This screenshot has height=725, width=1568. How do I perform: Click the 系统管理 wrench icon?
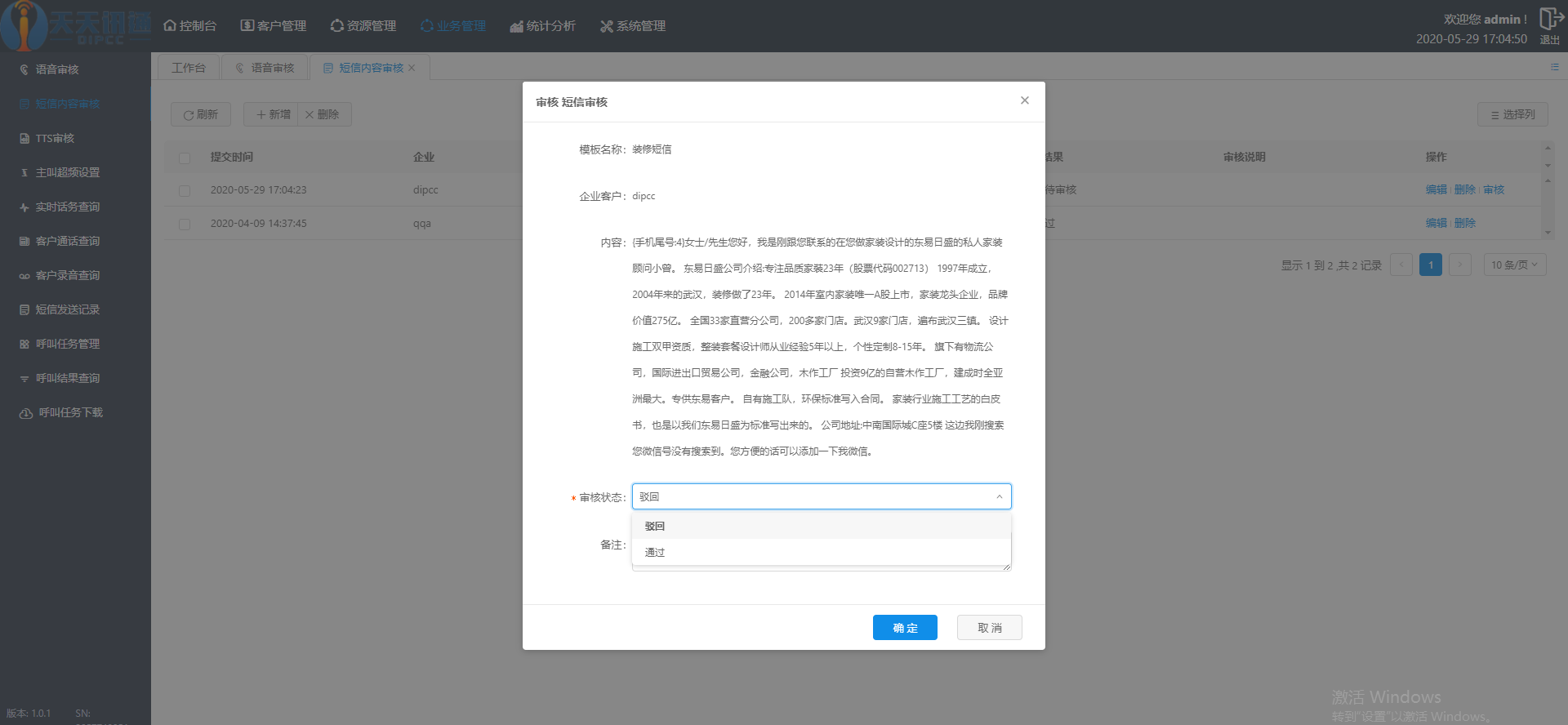[x=606, y=26]
